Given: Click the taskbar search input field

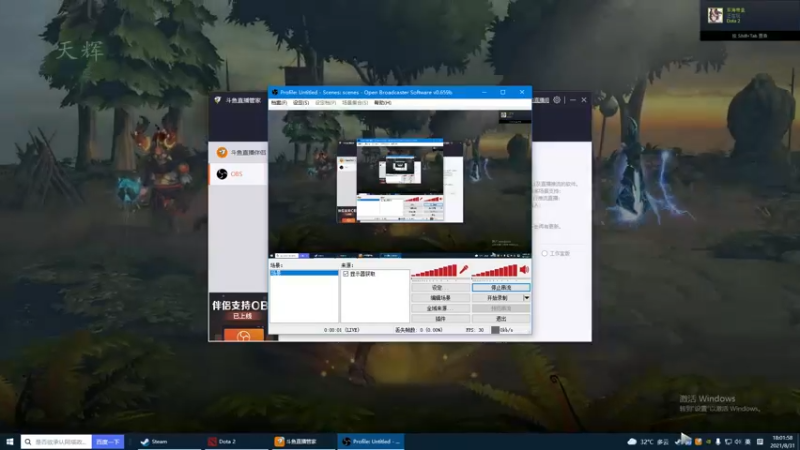Looking at the screenshot, I should pos(57,441).
